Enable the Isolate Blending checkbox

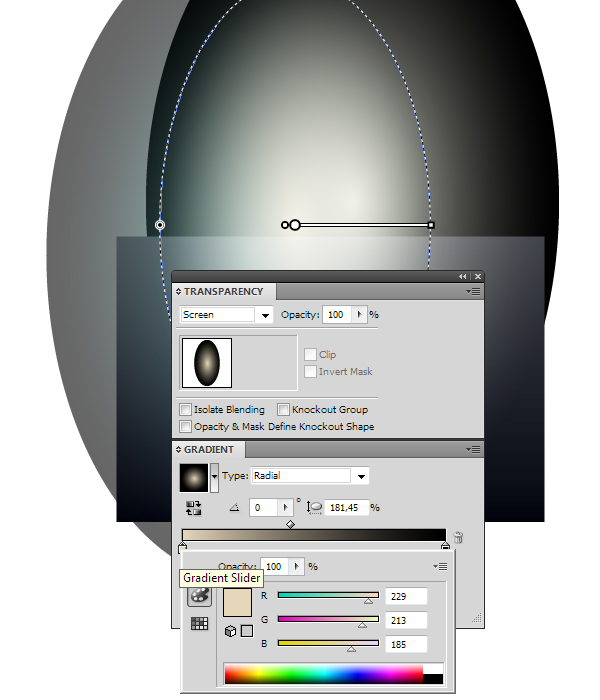click(x=185, y=409)
